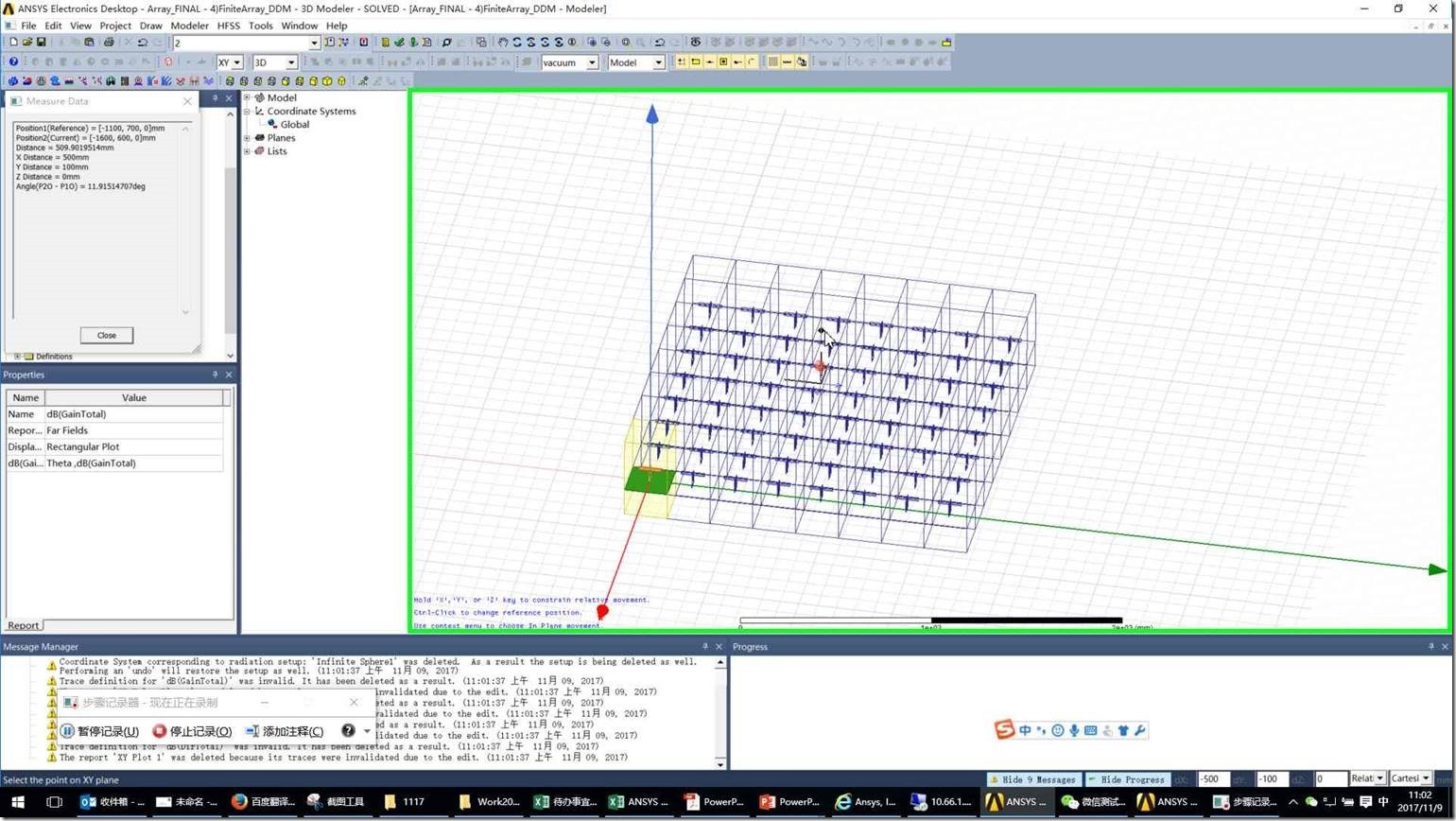
Task: Open the Modeler menu
Action: click(189, 26)
